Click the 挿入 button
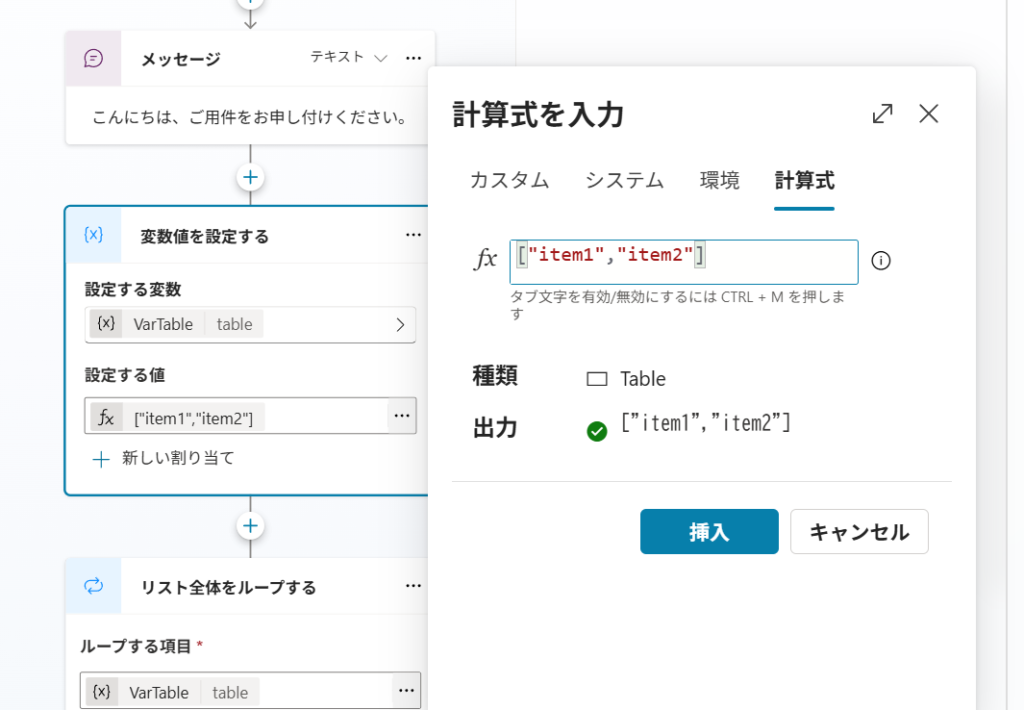Viewport: 1024px width, 710px height. (x=709, y=532)
